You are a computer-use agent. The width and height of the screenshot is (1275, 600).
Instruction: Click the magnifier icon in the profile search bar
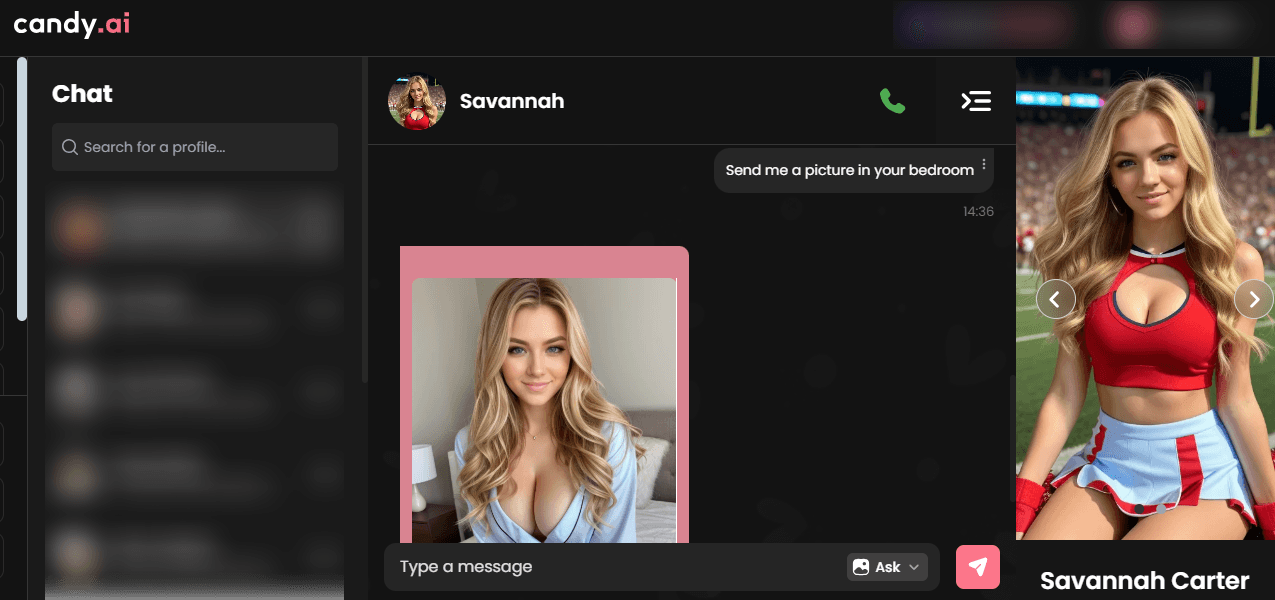point(69,146)
